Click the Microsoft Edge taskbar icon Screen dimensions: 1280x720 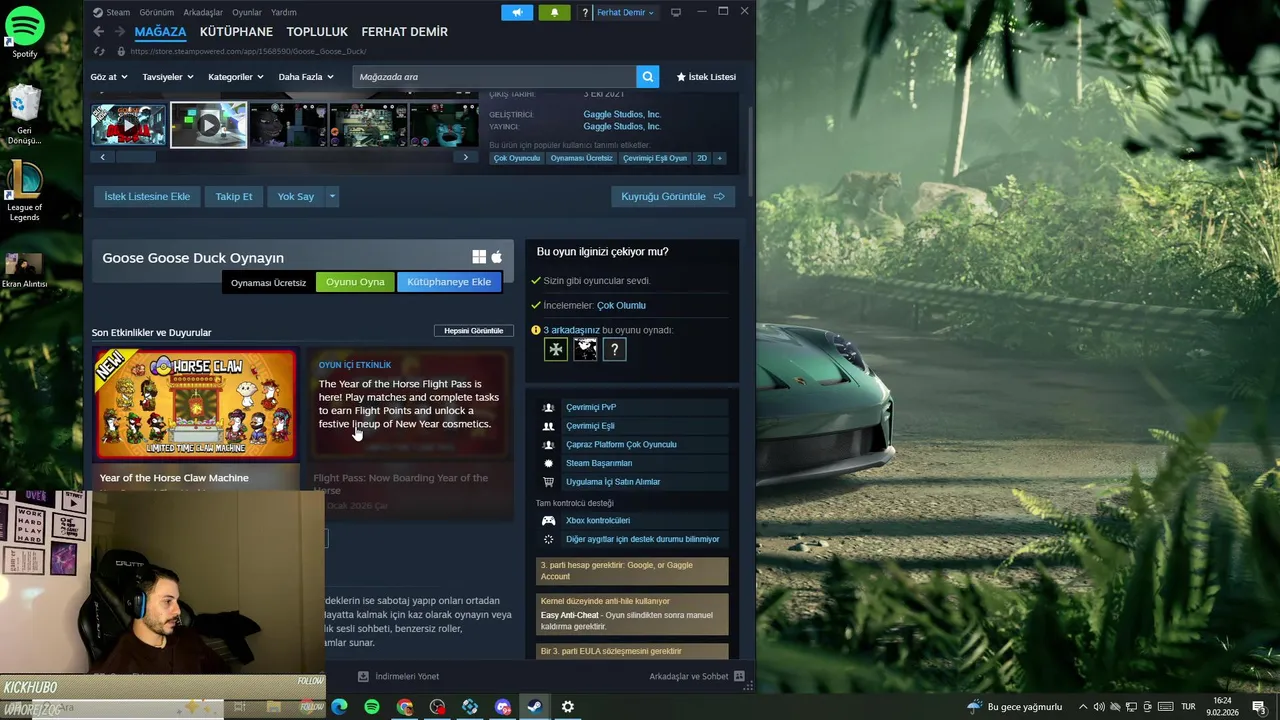339,707
